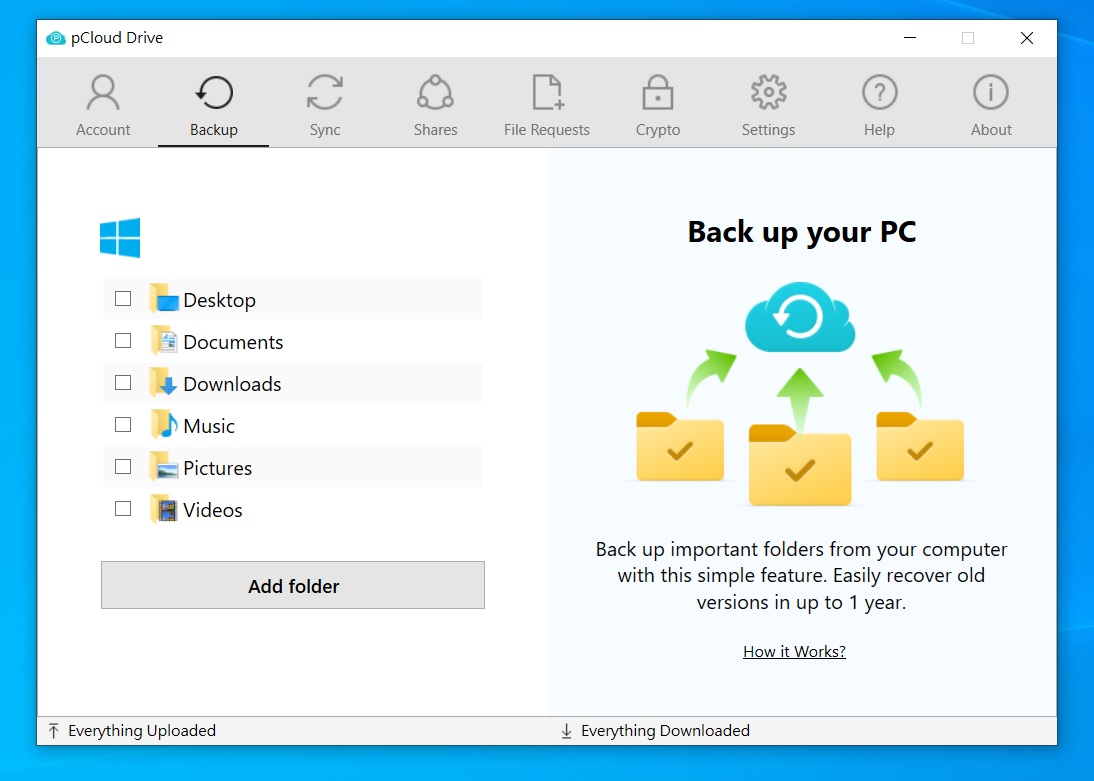Click the Videos folder icon
Screen dimensions: 1094x781
tap(164, 509)
